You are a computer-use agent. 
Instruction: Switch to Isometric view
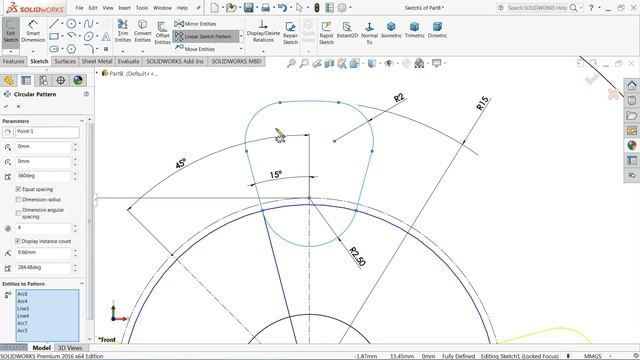pos(391,30)
